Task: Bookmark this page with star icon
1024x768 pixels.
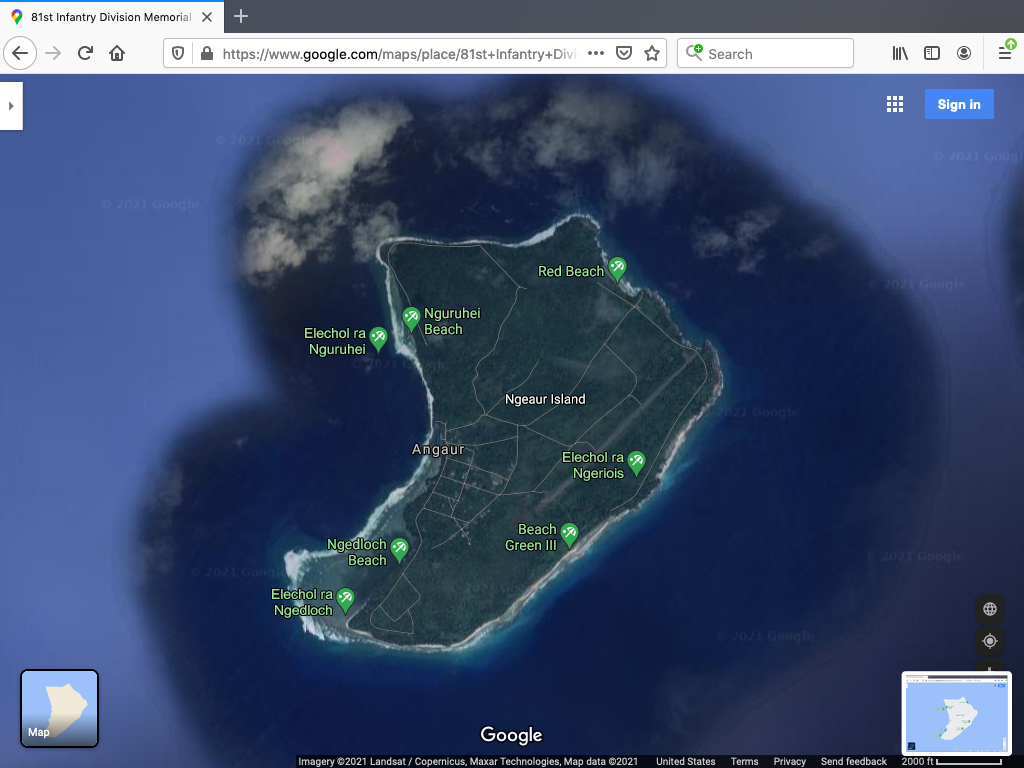Action: (652, 54)
